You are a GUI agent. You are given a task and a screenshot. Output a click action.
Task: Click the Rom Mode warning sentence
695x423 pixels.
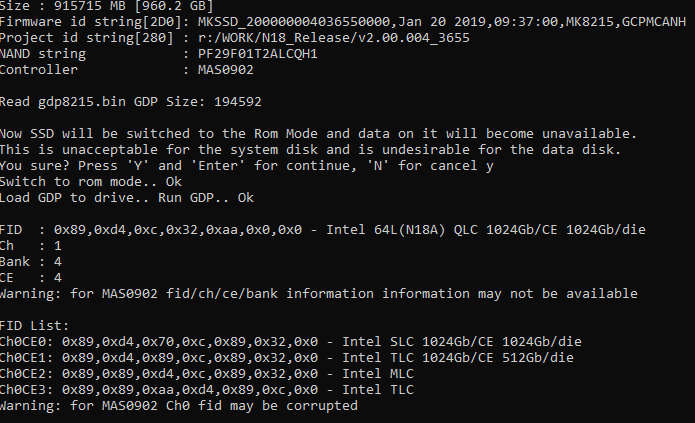pos(318,134)
